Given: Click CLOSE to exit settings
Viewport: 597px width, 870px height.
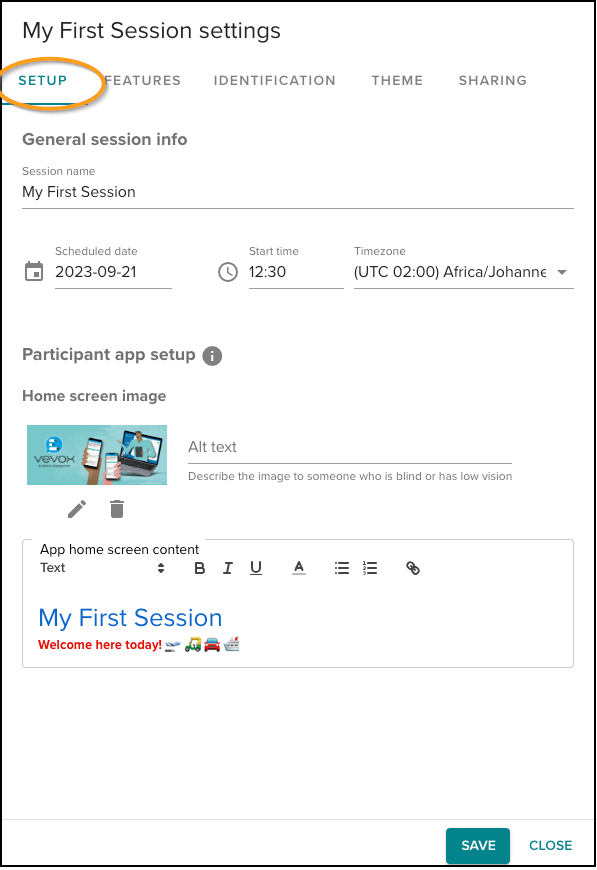Looking at the screenshot, I should [x=550, y=845].
